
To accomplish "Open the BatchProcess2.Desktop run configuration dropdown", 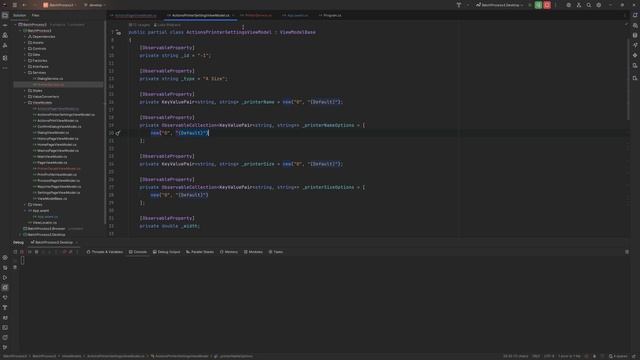I will pos(500,5).
